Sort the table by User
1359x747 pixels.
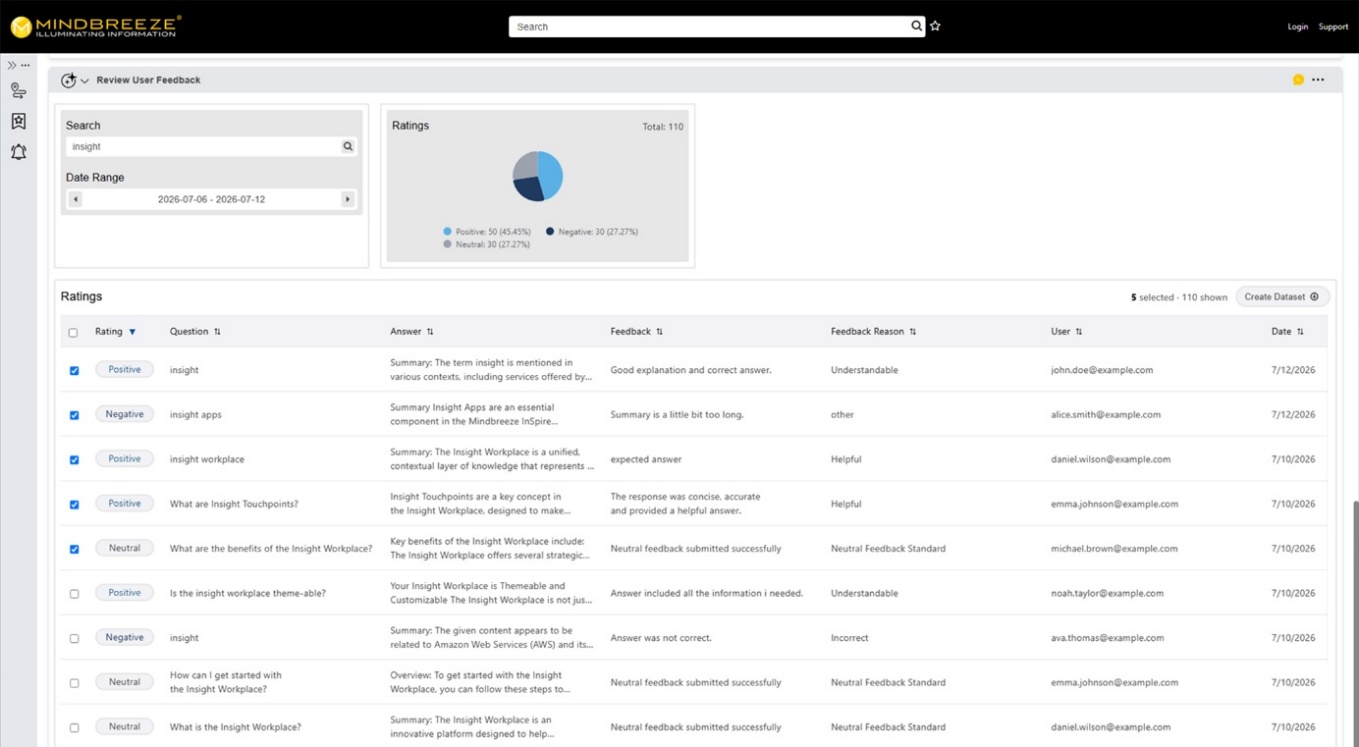[1078, 332]
